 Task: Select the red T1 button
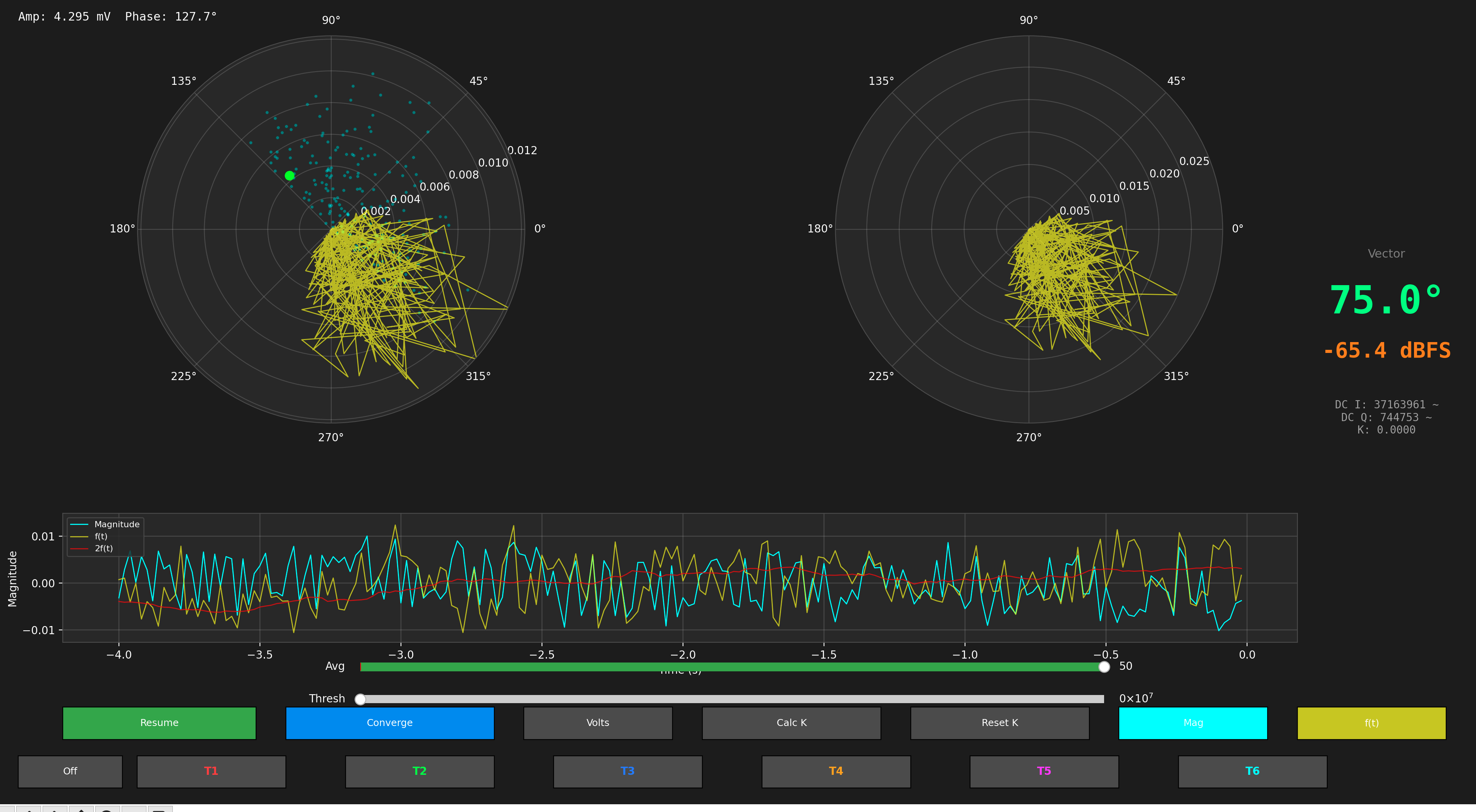click(x=211, y=771)
